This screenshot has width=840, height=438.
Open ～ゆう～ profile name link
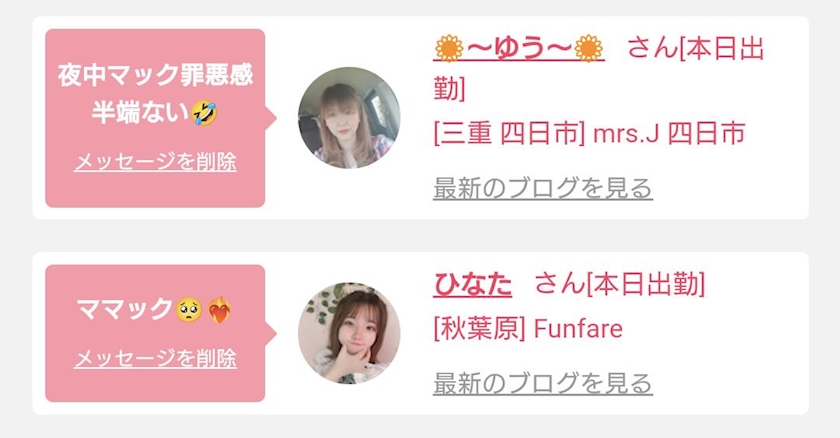[x=519, y=48]
